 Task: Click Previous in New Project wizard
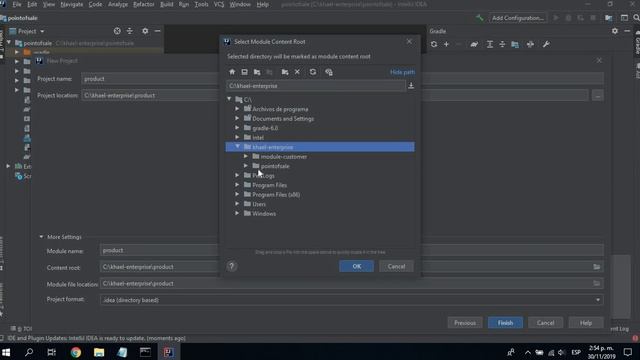point(465,323)
